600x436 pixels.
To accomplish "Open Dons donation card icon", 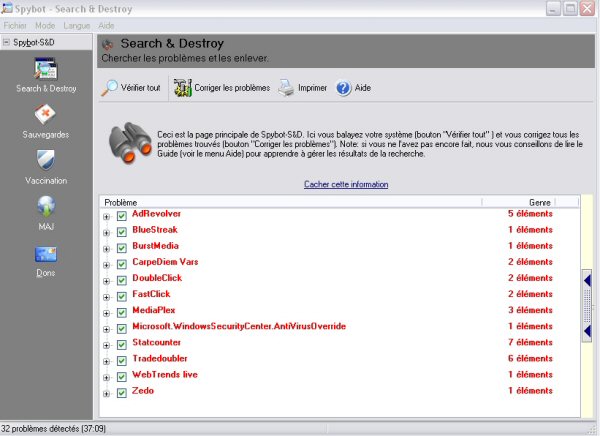I will pyautogui.click(x=46, y=254).
